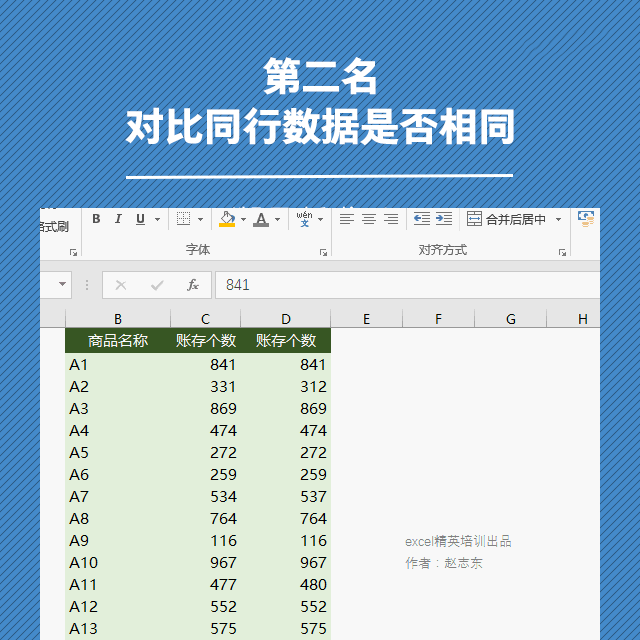Screen dimensions: 640x640
Task: Toggle Bold formatting
Action: pyautogui.click(x=96, y=219)
